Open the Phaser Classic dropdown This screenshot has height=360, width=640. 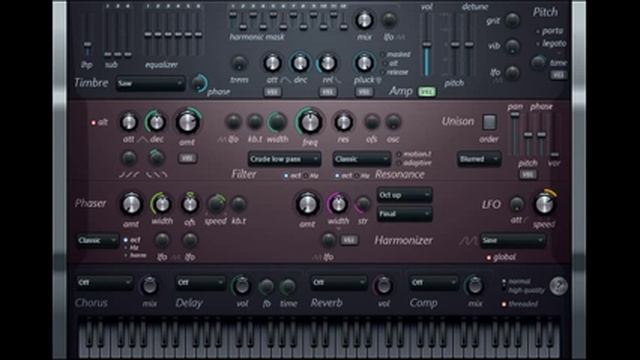(x=97, y=240)
